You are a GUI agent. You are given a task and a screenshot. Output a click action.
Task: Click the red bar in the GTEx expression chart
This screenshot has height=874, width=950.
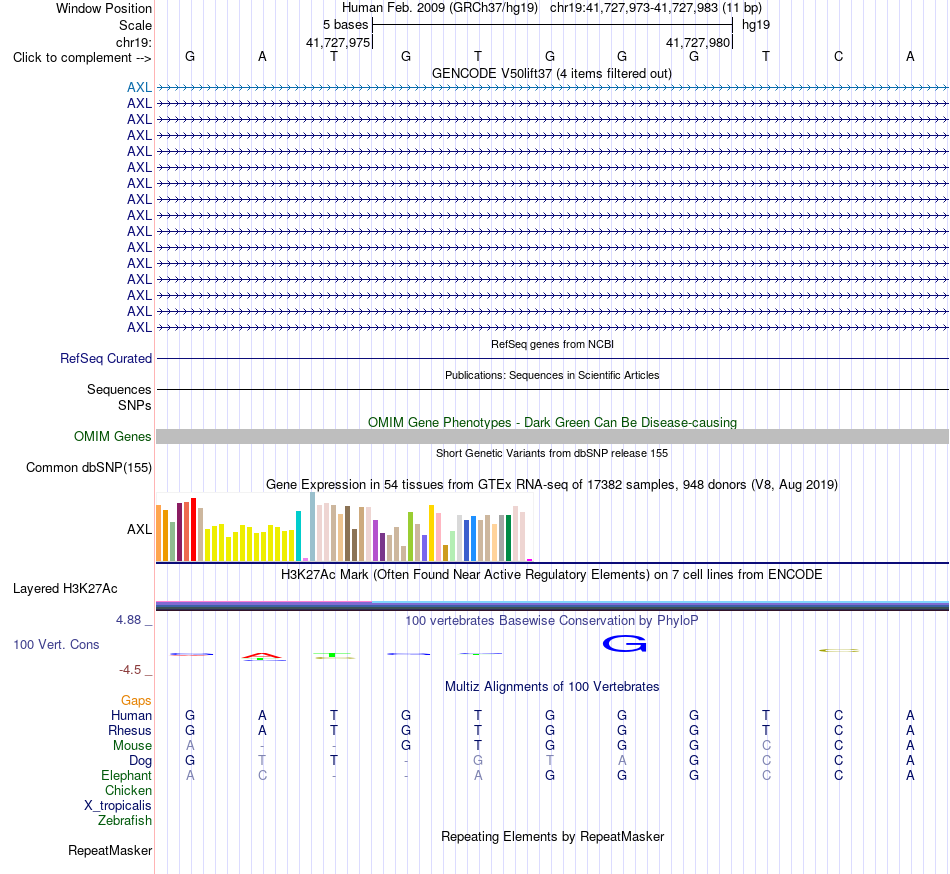click(x=194, y=529)
